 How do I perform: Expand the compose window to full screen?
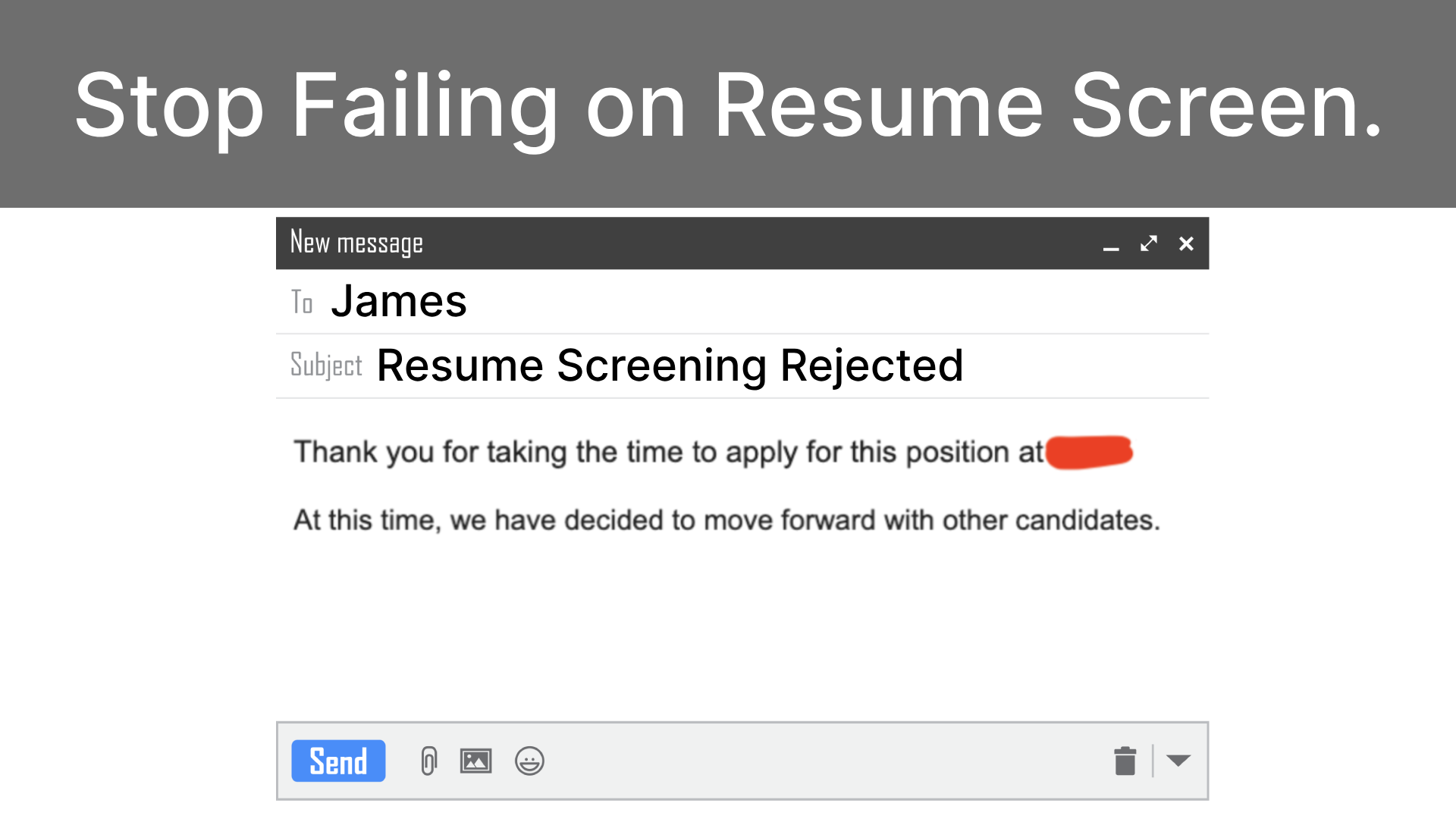(1149, 243)
